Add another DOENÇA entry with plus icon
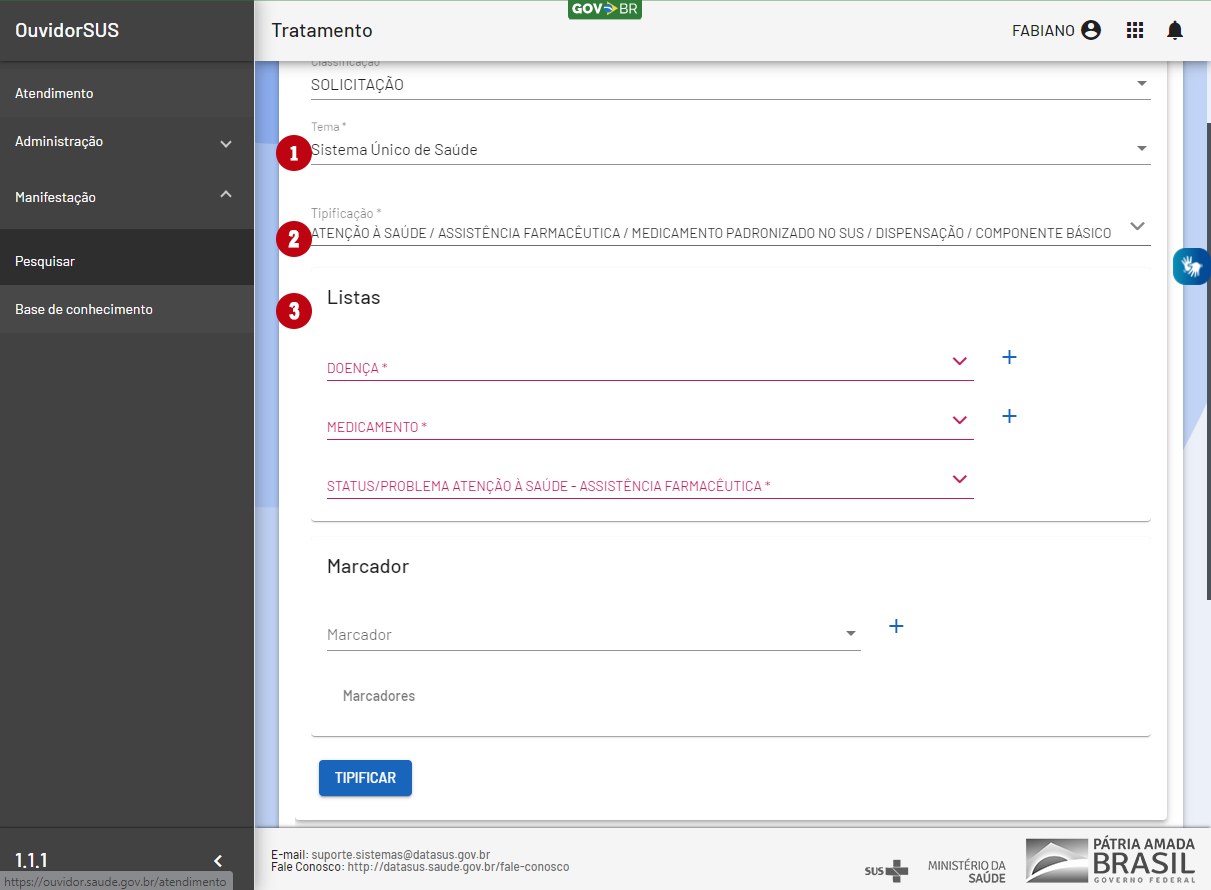 click(x=1009, y=357)
